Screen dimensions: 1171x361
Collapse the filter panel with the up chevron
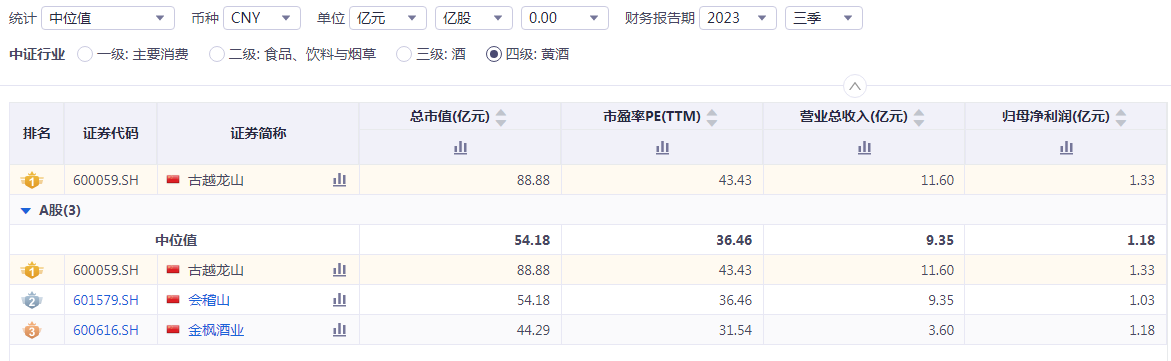coord(855,86)
